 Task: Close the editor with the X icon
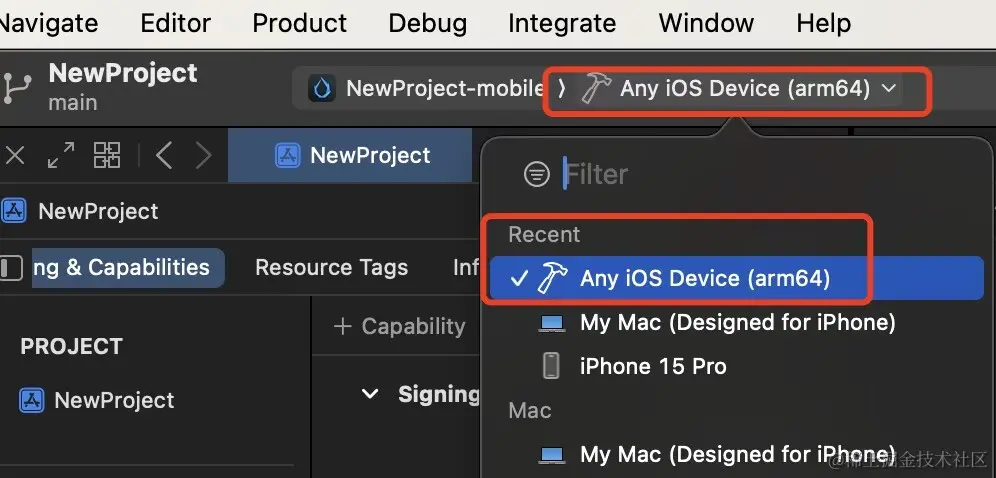click(15, 155)
